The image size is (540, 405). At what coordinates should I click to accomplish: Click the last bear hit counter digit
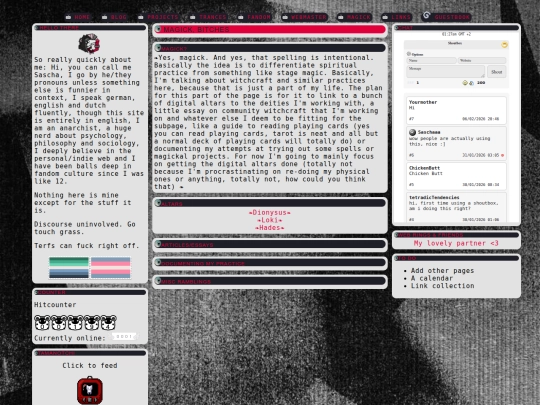coord(108,323)
